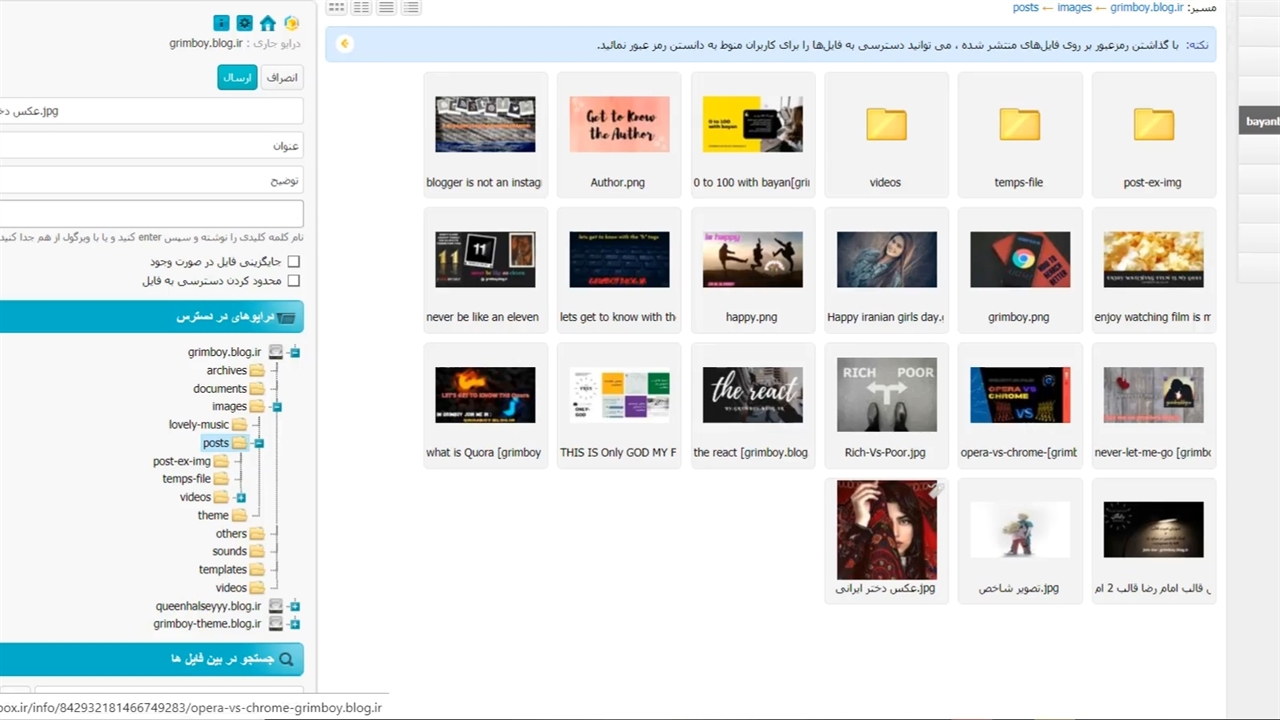Enable replace file if exists checkbox
1280x720 pixels.
(293, 262)
